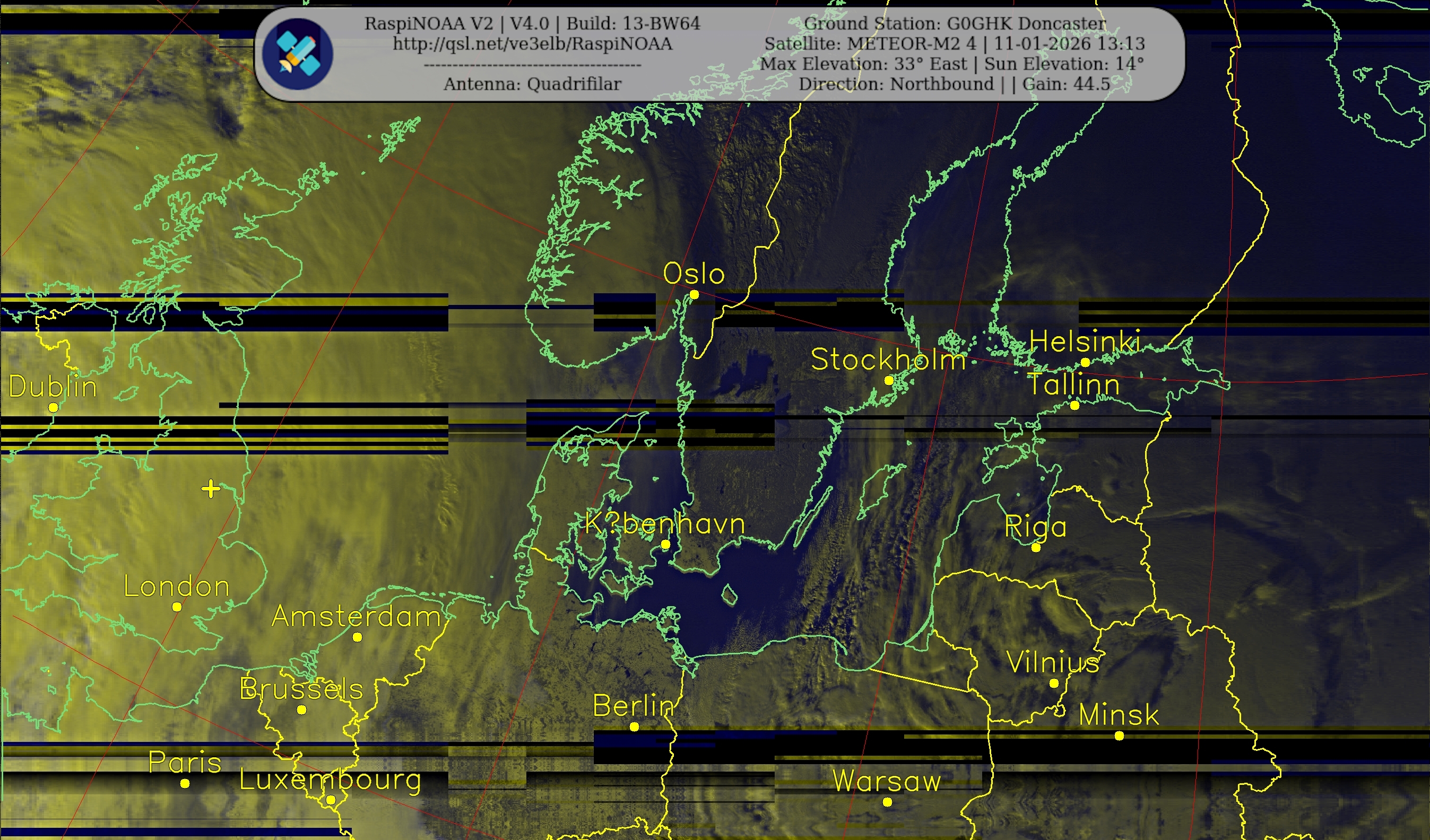Click the Oslo city dot marker
Viewport: 1430px width, 840px height.
pyautogui.click(x=694, y=294)
